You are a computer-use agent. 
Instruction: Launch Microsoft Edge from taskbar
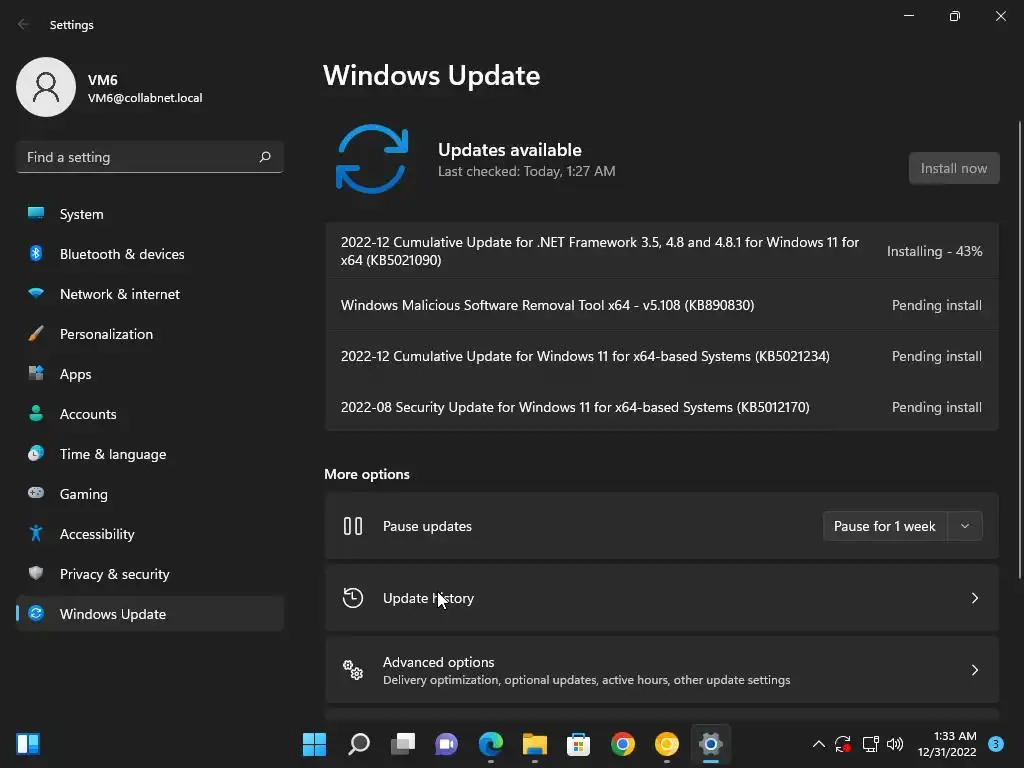(490, 744)
